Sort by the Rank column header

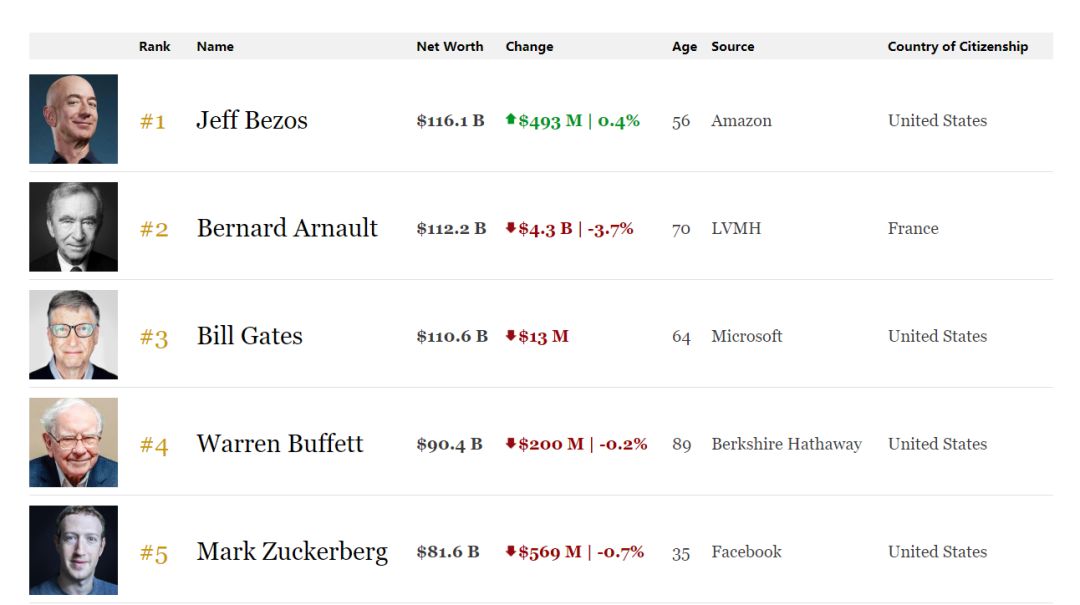pos(154,46)
